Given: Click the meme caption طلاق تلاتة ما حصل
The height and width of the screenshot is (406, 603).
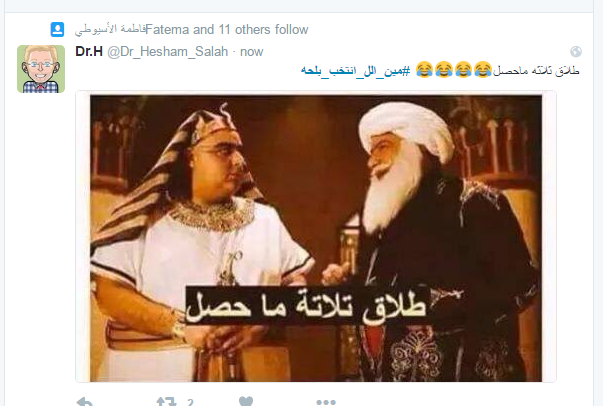Looking at the screenshot, I should tap(306, 306).
